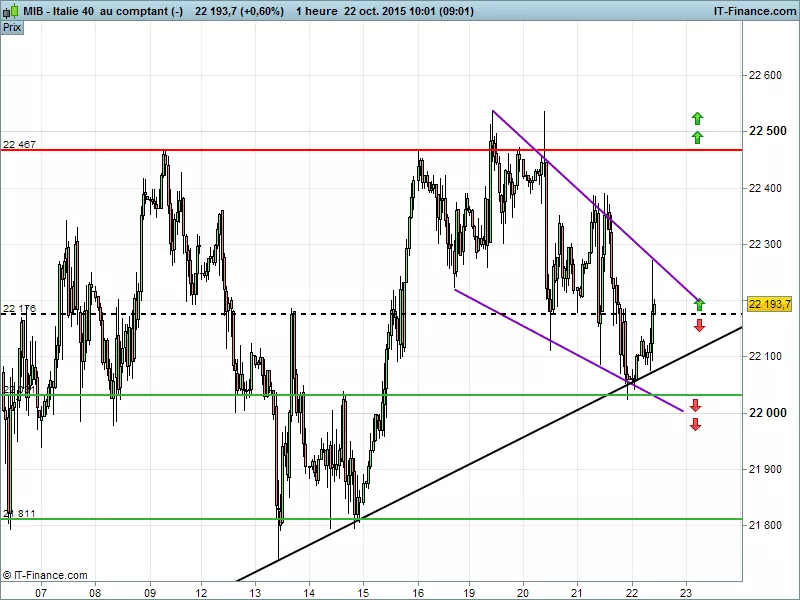
Task: Click the 22 193,7 (+0,60%) quote in the header
Action: pos(239,11)
